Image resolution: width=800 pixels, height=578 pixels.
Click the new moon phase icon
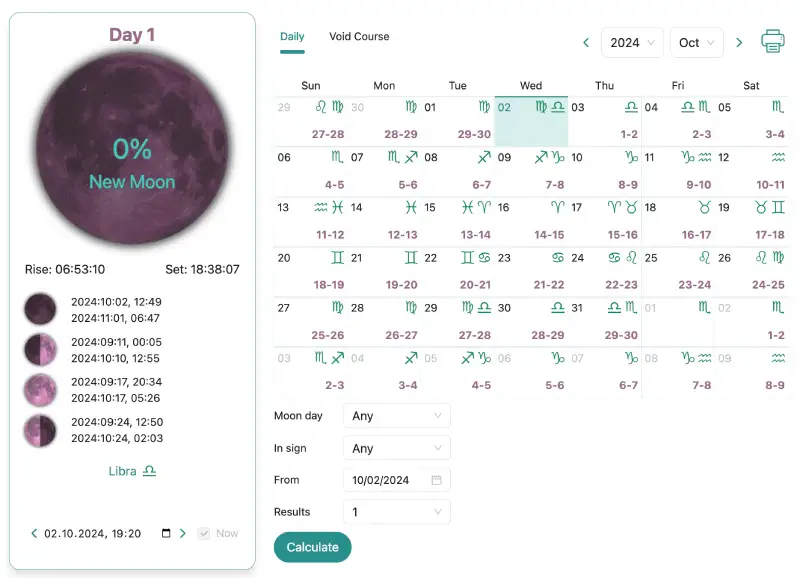click(x=41, y=309)
